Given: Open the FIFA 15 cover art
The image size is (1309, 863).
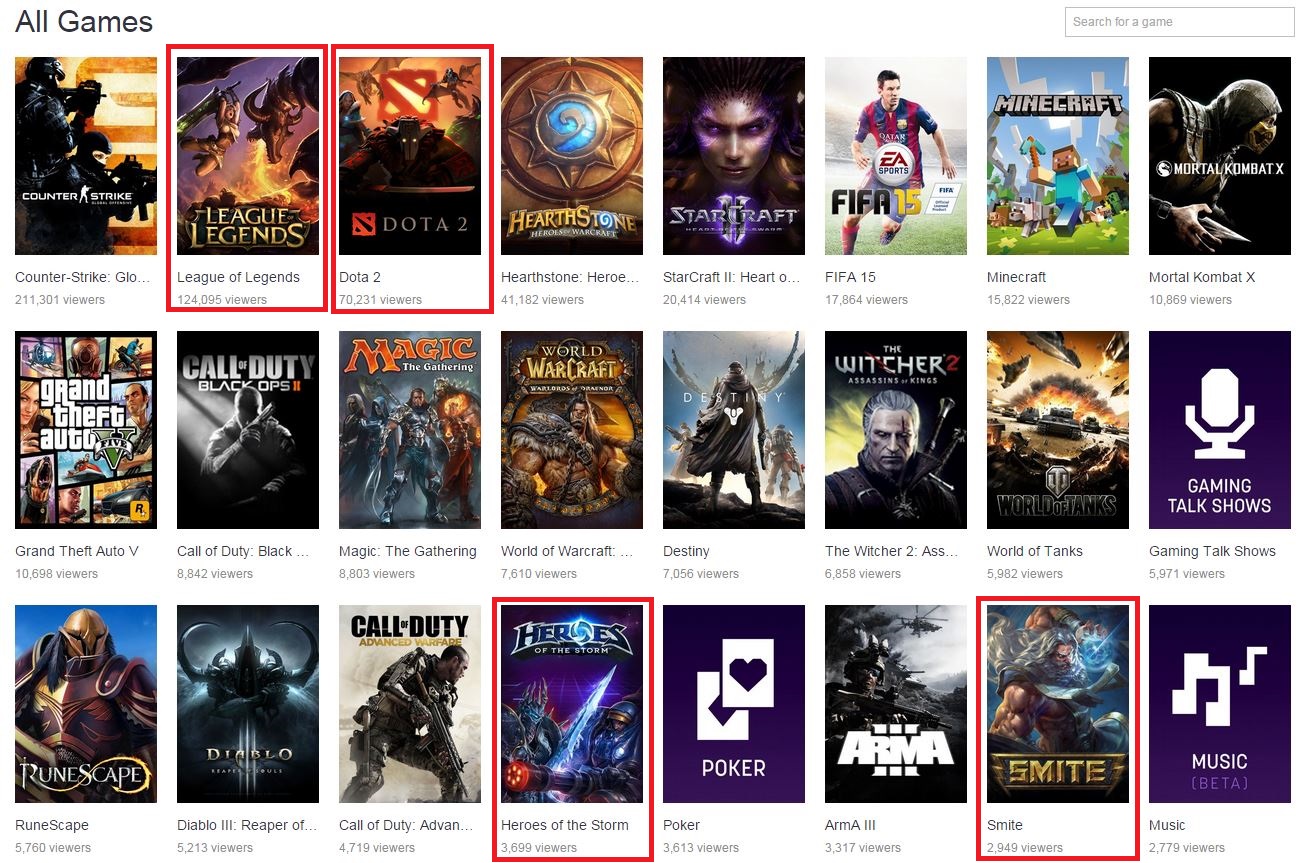Looking at the screenshot, I should click(x=896, y=156).
